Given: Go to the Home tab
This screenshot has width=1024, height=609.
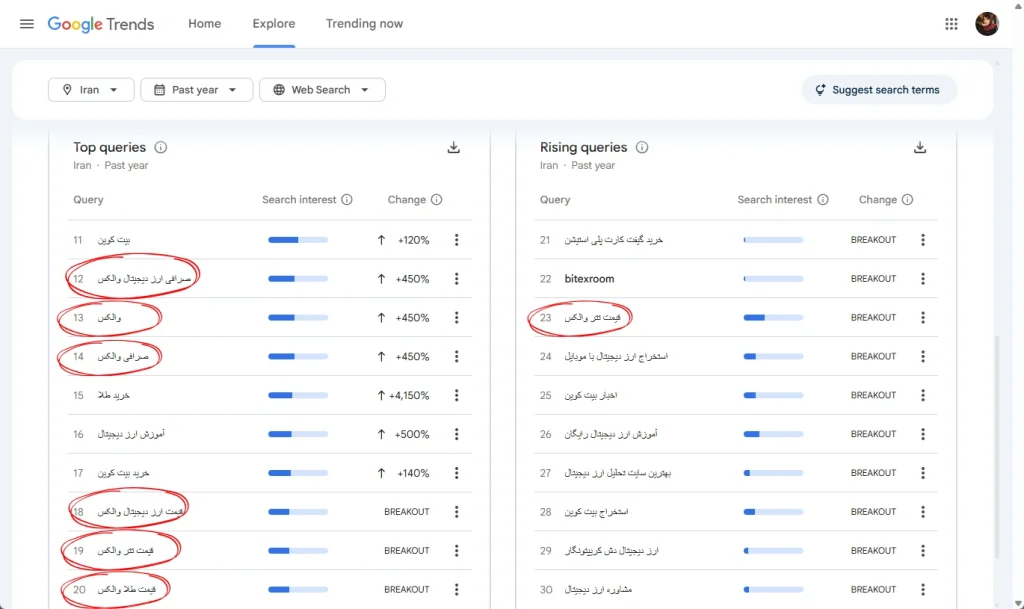Looking at the screenshot, I should click(204, 23).
